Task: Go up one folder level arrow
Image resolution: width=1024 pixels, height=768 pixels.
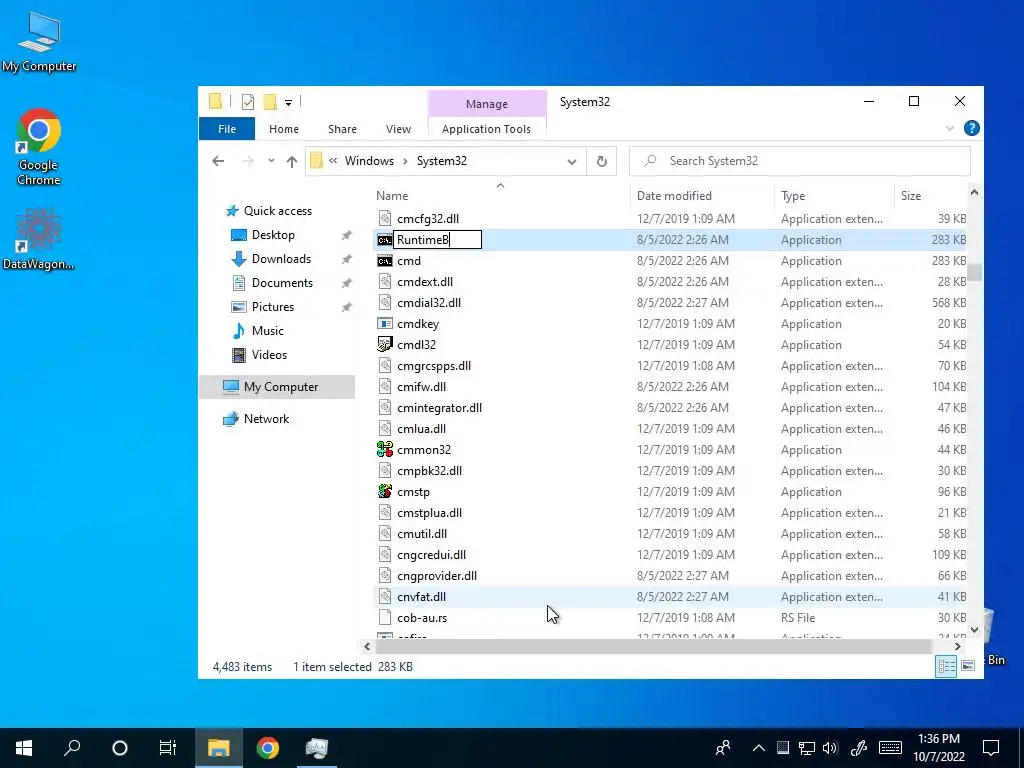Action: [x=292, y=161]
